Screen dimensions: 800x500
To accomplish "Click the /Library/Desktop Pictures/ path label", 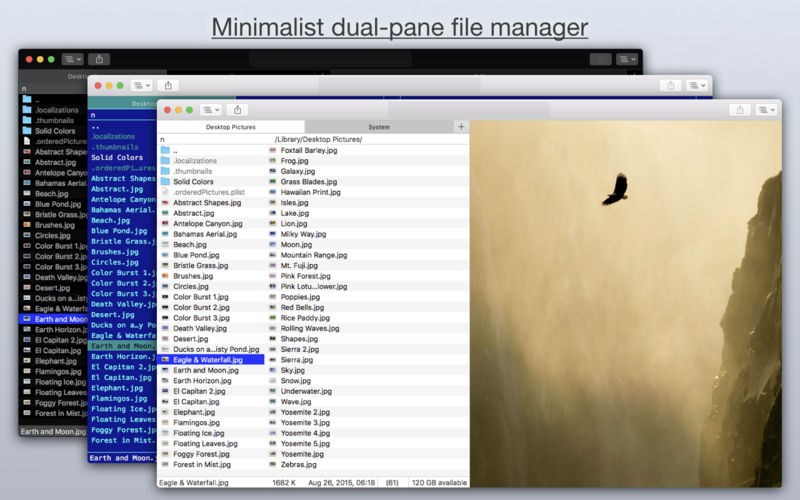I will 318,139.
